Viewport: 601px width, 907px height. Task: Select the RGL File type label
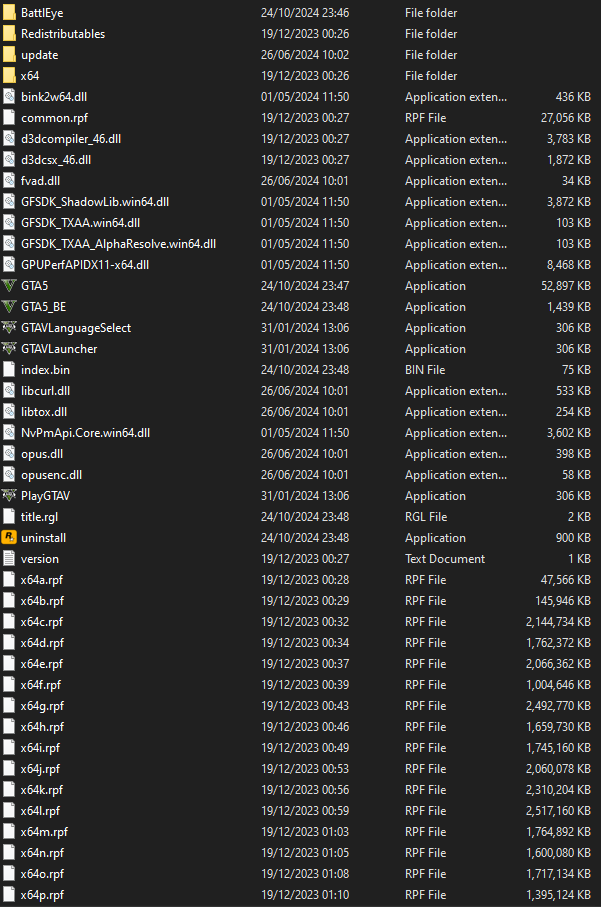pos(426,517)
